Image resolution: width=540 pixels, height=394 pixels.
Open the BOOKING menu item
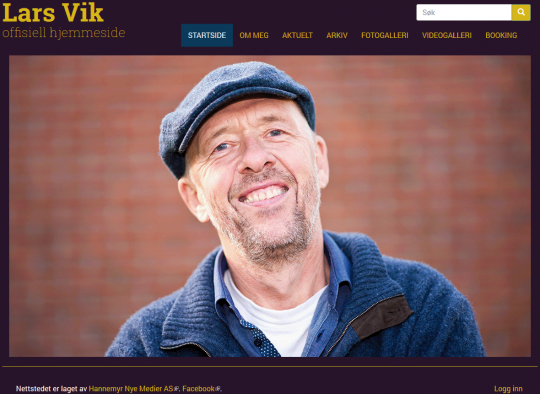(x=501, y=35)
